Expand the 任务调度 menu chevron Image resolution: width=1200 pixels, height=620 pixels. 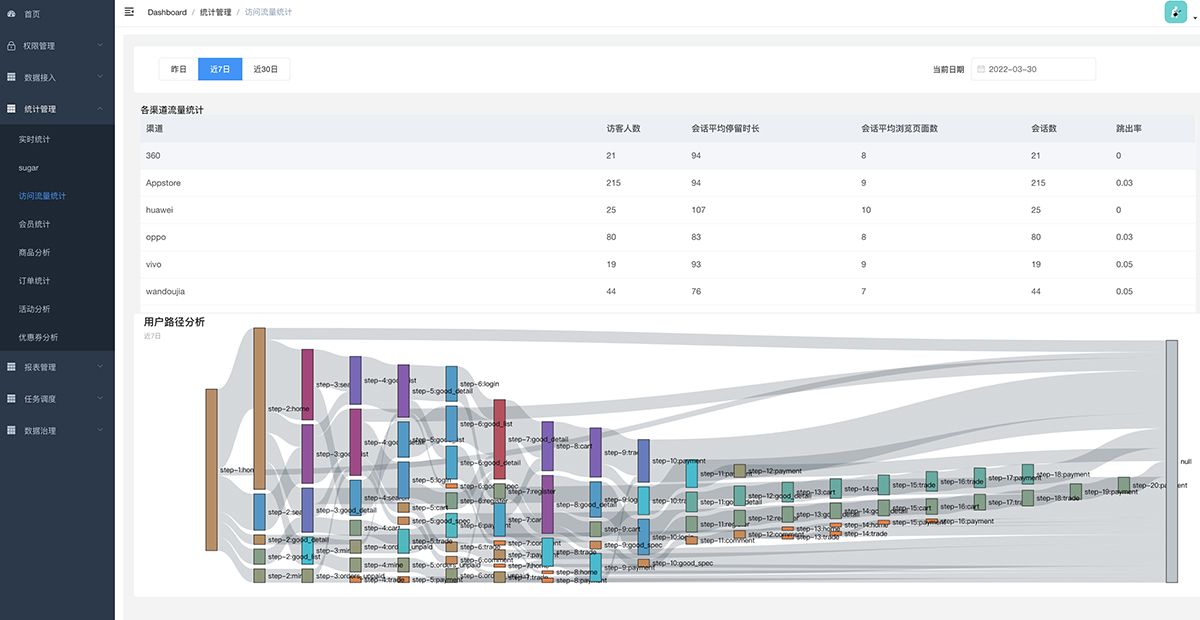click(x=100, y=399)
